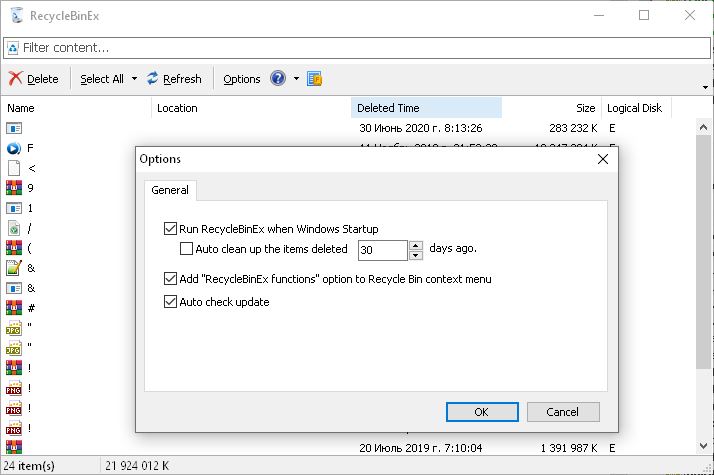Viewport: 714px width, 475px height.
Task: Select the blank document icon for item <
Action: [x=14, y=168]
